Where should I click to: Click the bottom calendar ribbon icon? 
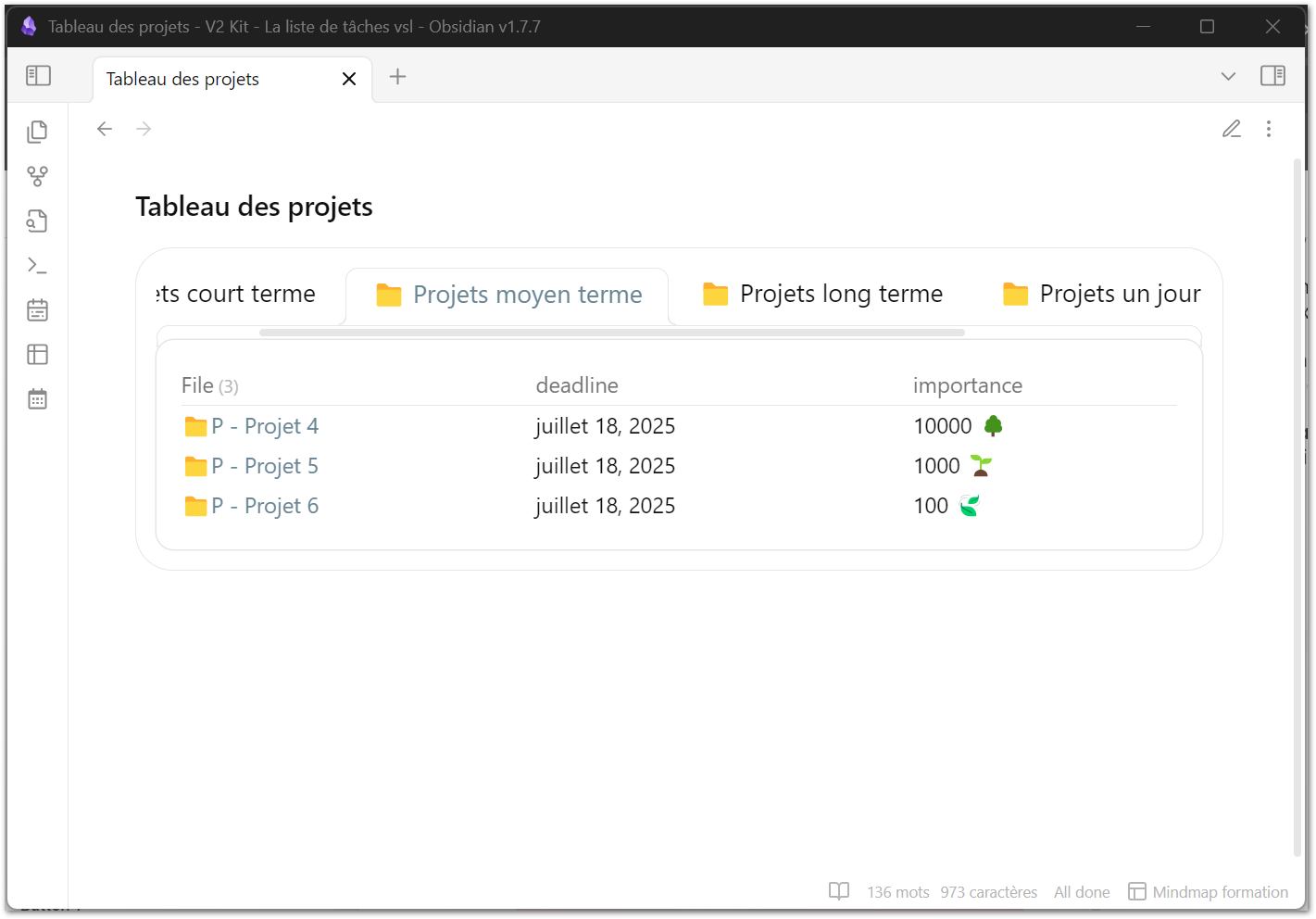point(37,399)
